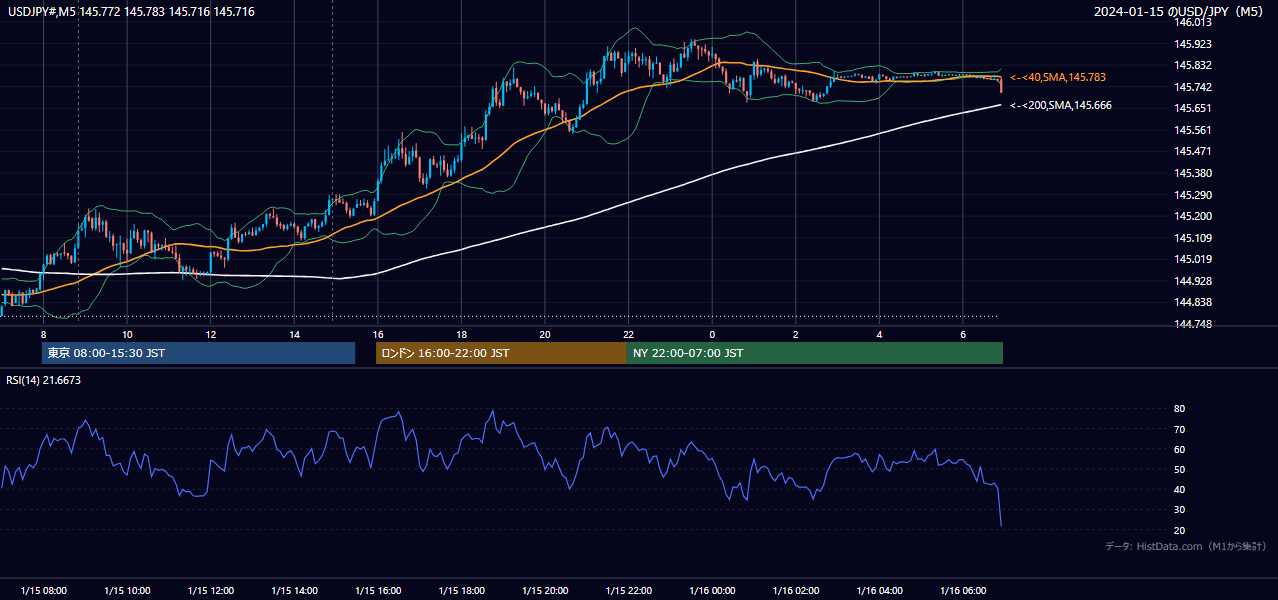The image size is (1278, 600).
Task: Click price axis value 144.928
Action: point(1193,281)
